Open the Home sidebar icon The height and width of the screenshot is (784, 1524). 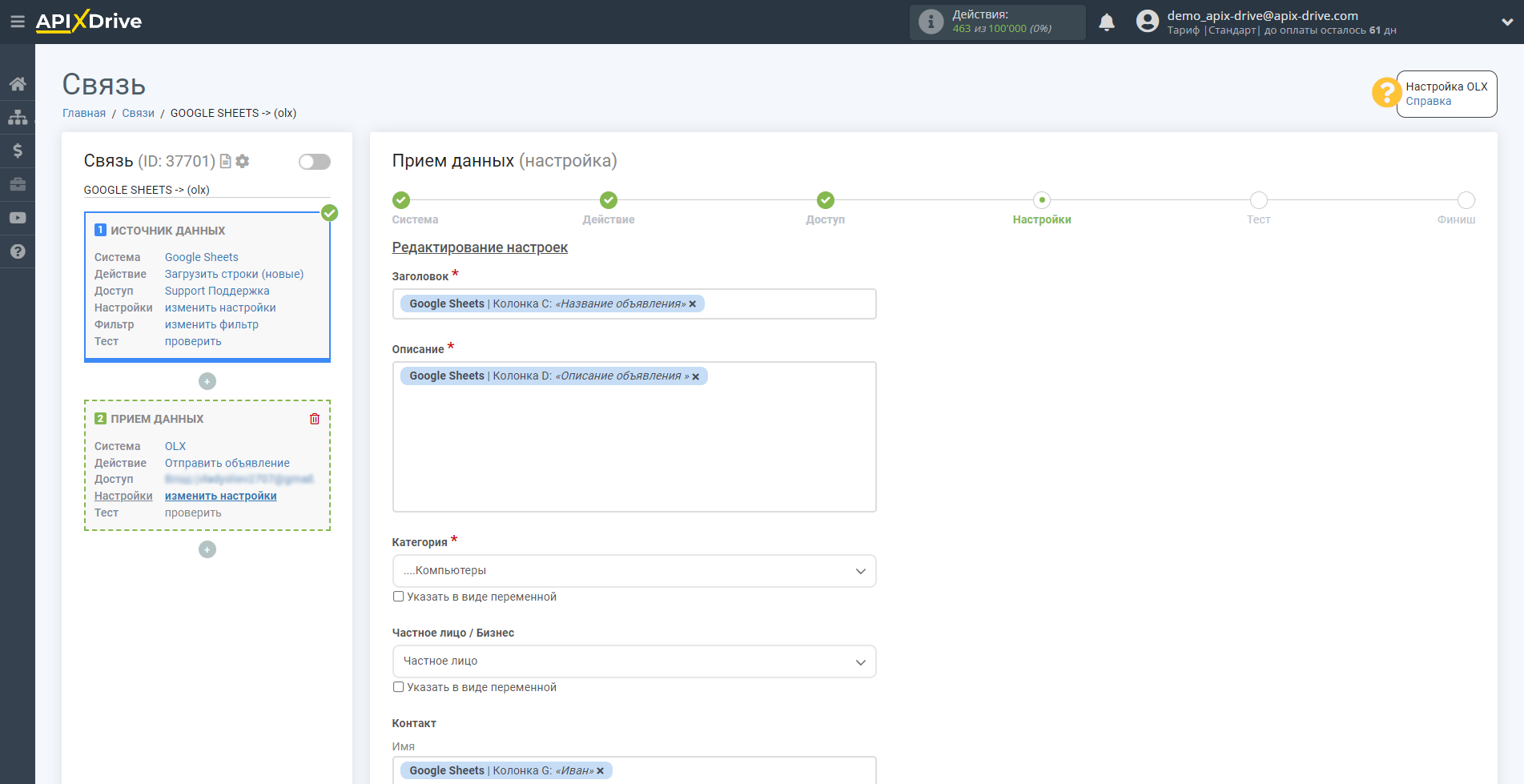click(x=18, y=84)
